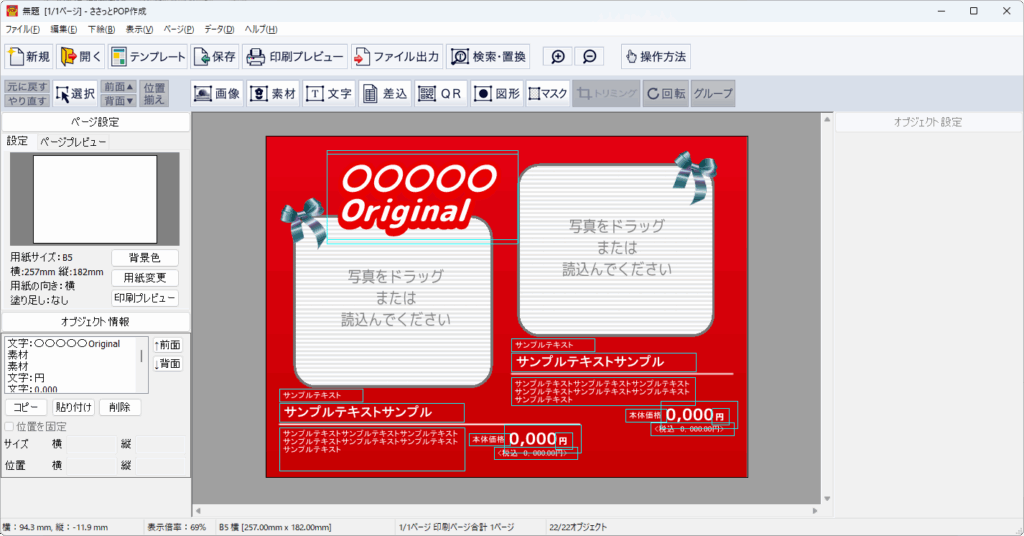Click the ↑前面 bring forward button
Screen dimensions: 1024x536
(168, 345)
